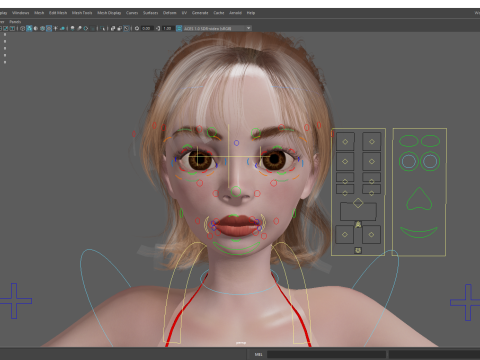Viewport: 480px width, 360px height.
Task: Select the blue cross control at left edge
Action: [x=14, y=301]
